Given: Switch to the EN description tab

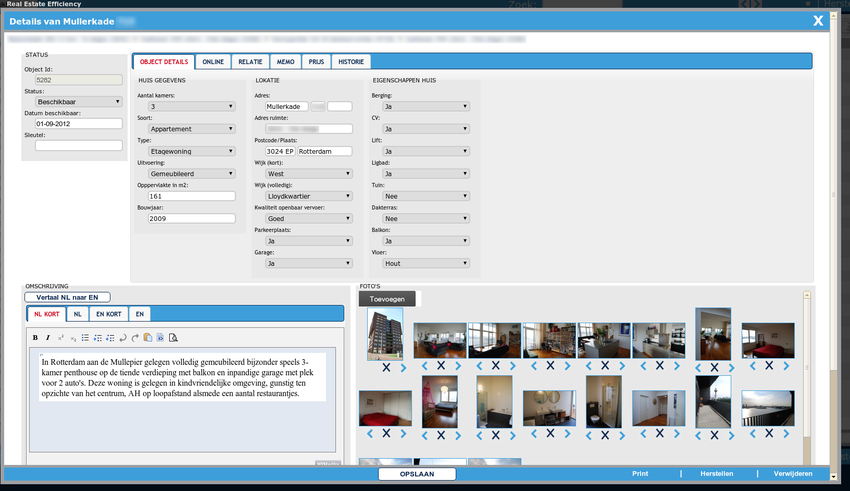Looking at the screenshot, I should [x=140, y=314].
